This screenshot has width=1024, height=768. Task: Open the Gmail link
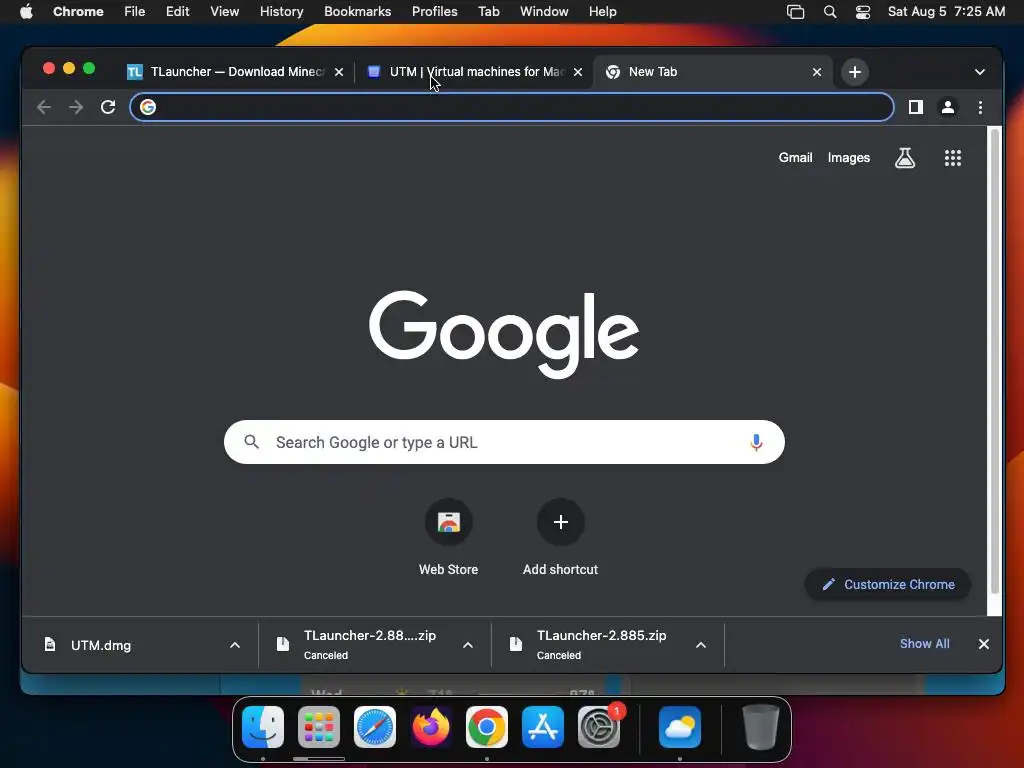point(795,157)
